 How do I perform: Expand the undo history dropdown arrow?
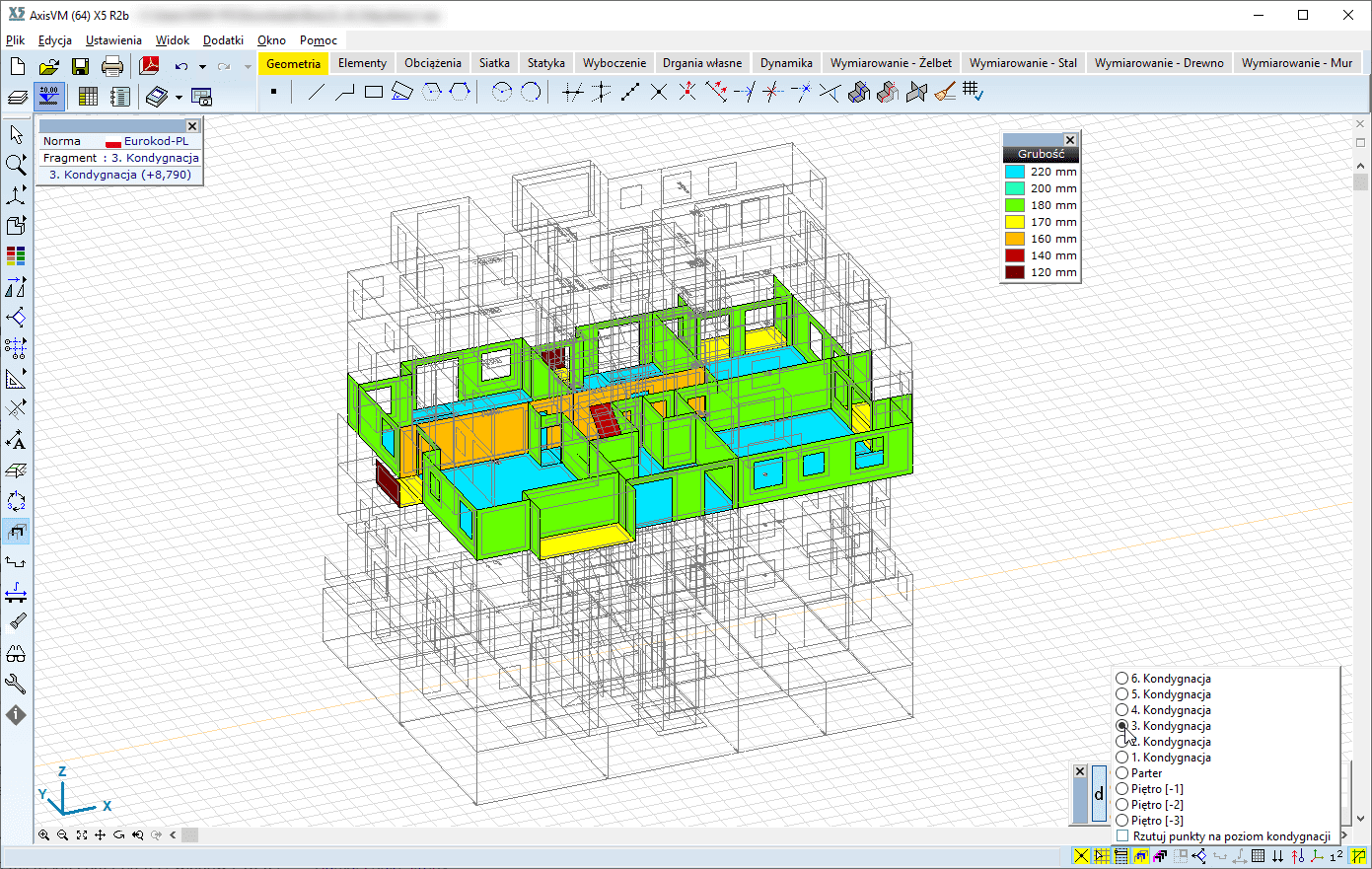[x=202, y=67]
